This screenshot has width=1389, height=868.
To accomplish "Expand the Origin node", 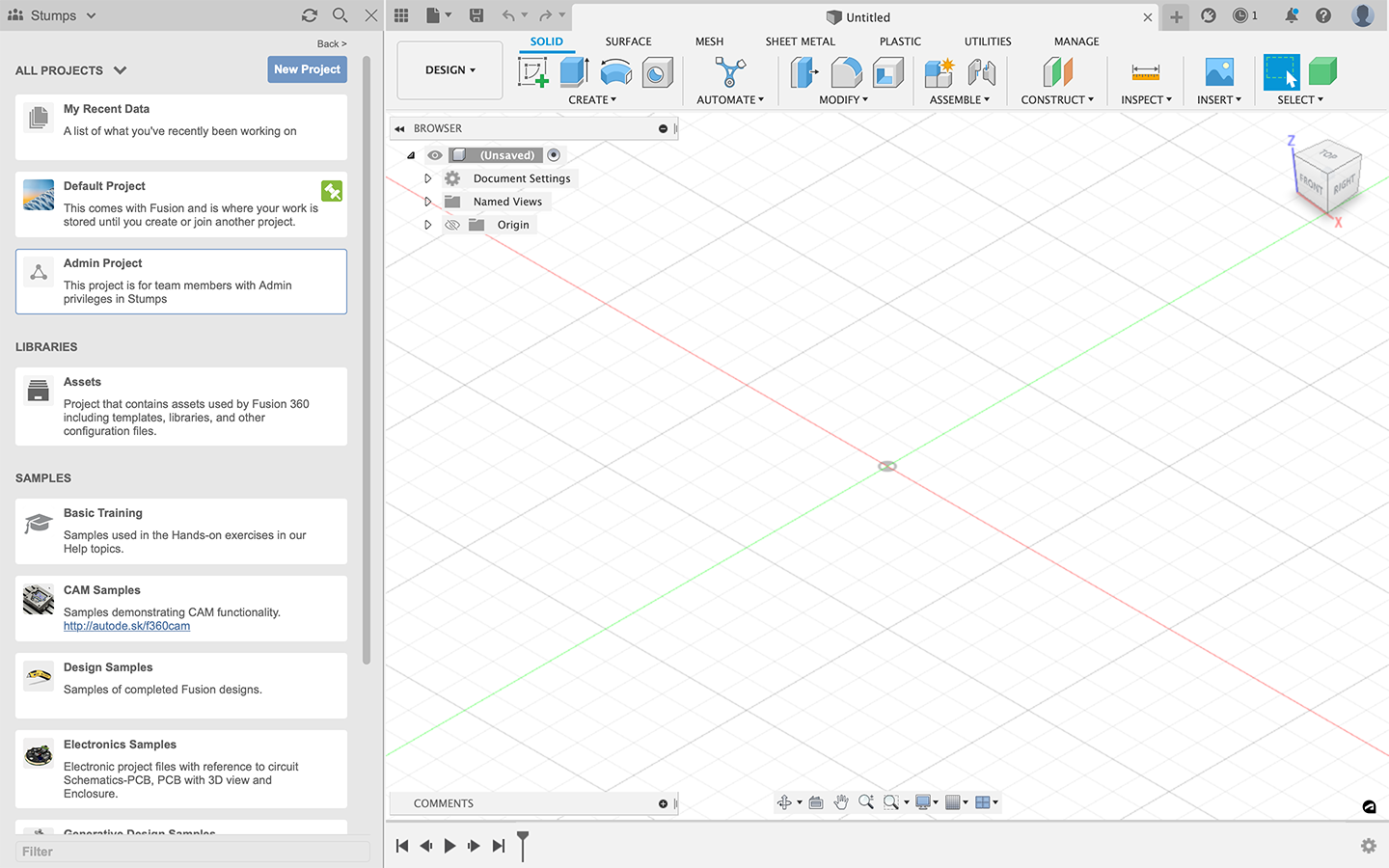I will click(428, 225).
